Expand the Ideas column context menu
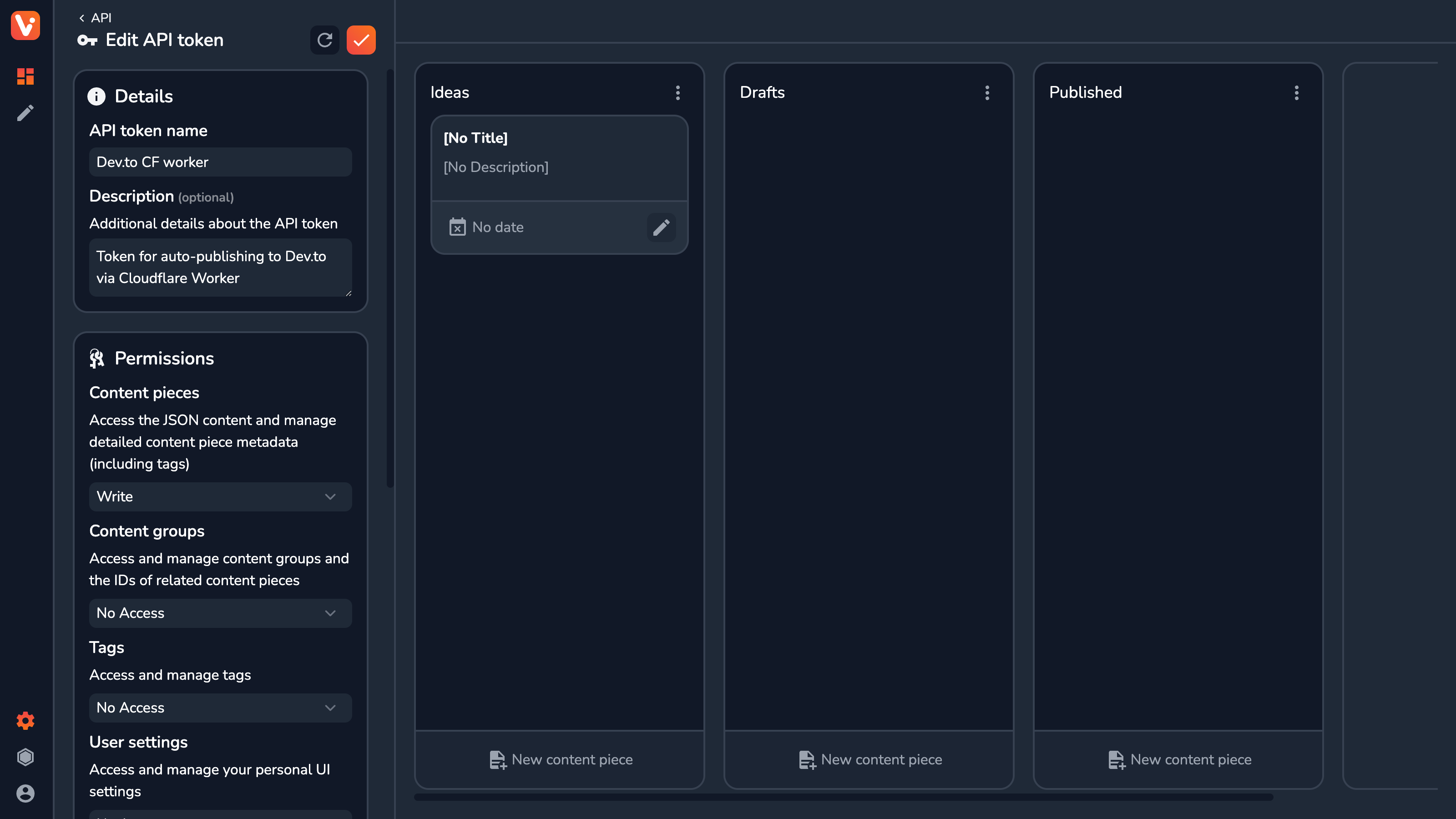 [x=678, y=93]
